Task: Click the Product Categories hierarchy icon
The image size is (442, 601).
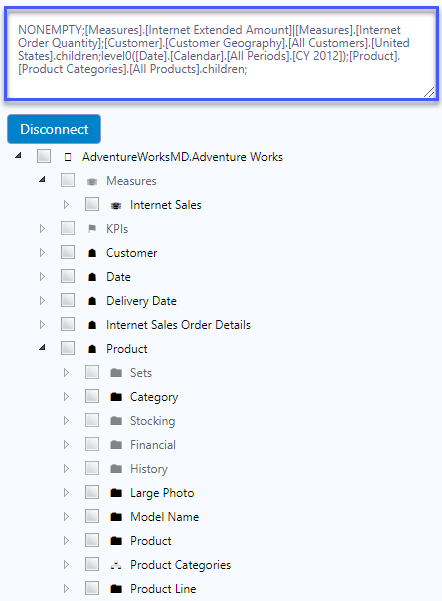Action: point(116,565)
